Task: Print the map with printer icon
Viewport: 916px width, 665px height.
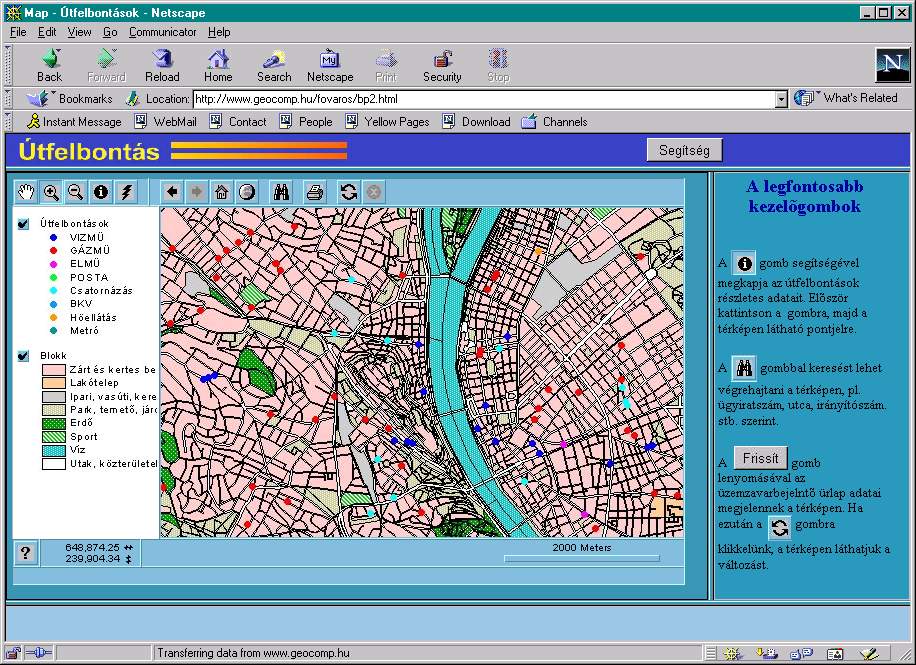Action: pos(315,192)
